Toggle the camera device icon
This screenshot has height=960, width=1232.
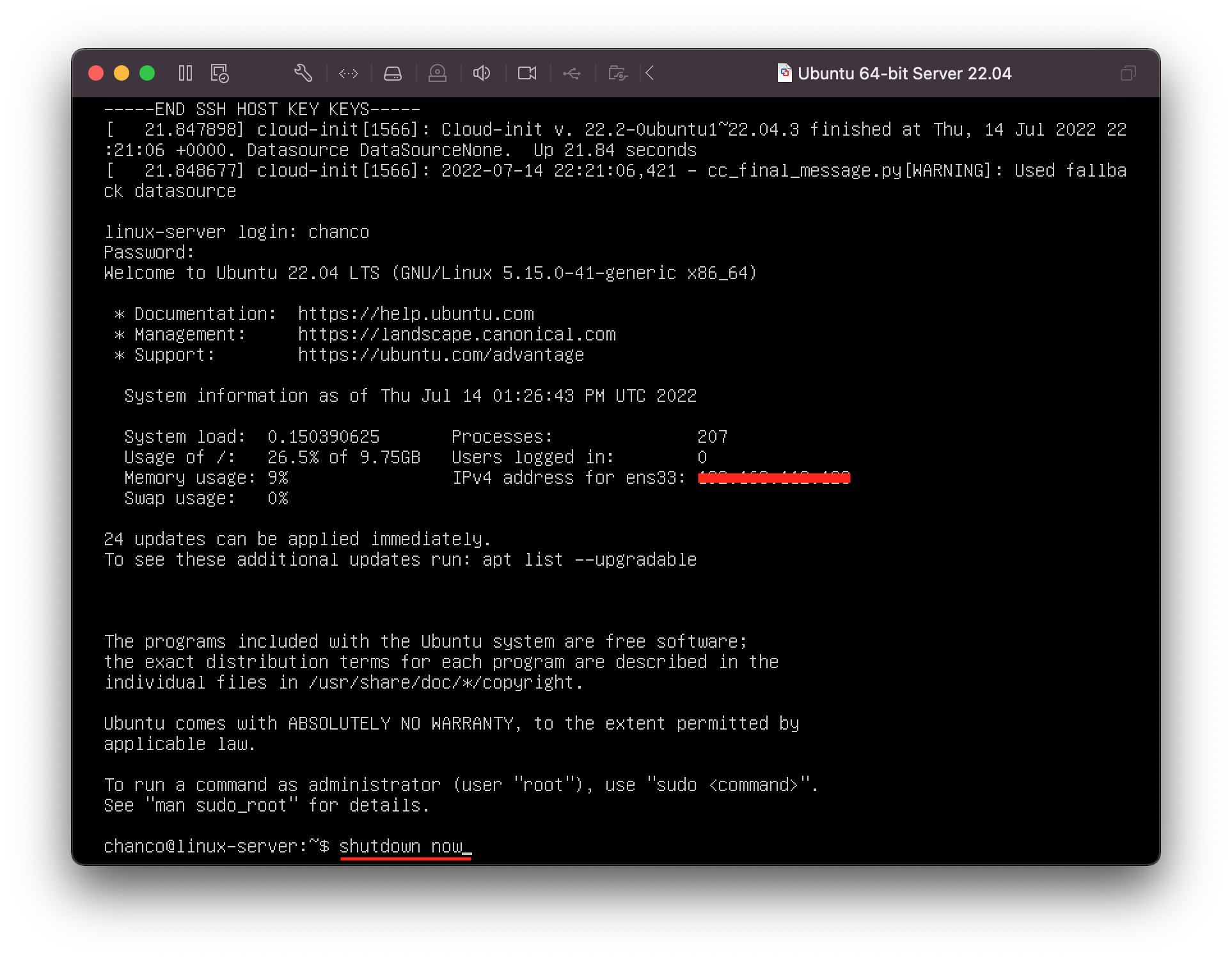coord(527,74)
